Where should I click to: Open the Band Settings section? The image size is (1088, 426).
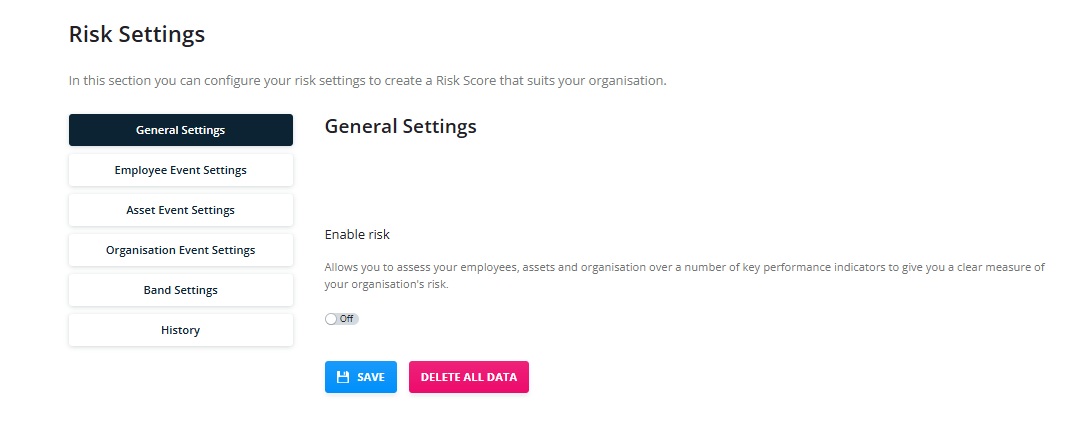pos(180,290)
